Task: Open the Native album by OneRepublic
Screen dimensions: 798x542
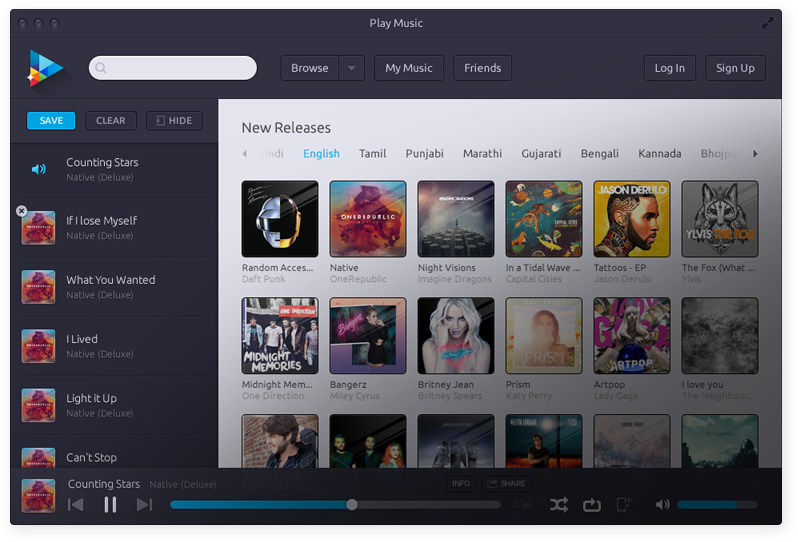Action: click(368, 219)
